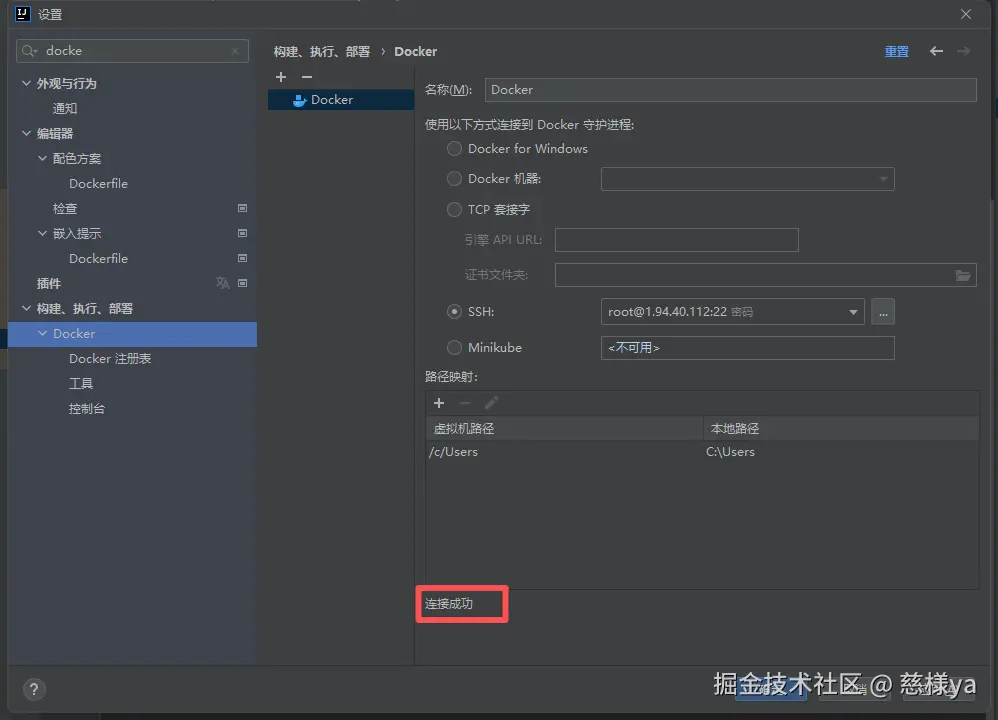Focus the Minikube 不可用 field
This screenshot has height=720, width=998.
[x=747, y=348]
